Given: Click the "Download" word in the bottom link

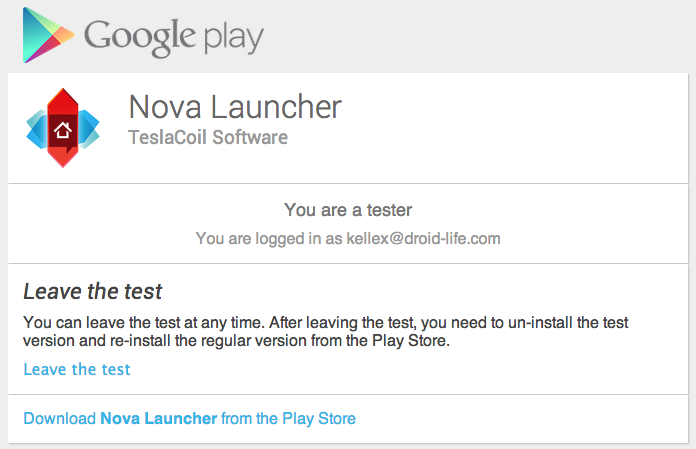Looking at the screenshot, I should (59, 418).
